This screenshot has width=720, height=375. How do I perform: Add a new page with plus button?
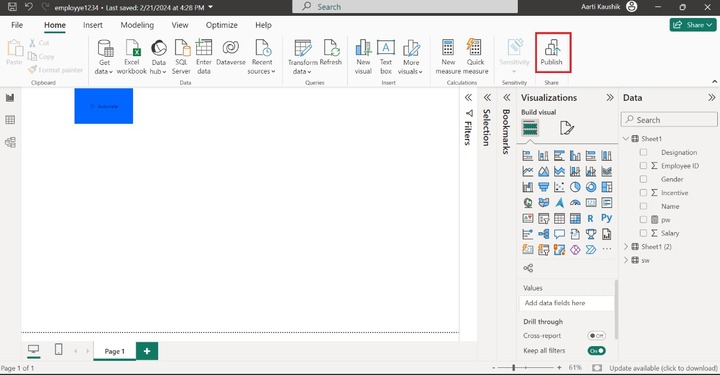pos(147,351)
